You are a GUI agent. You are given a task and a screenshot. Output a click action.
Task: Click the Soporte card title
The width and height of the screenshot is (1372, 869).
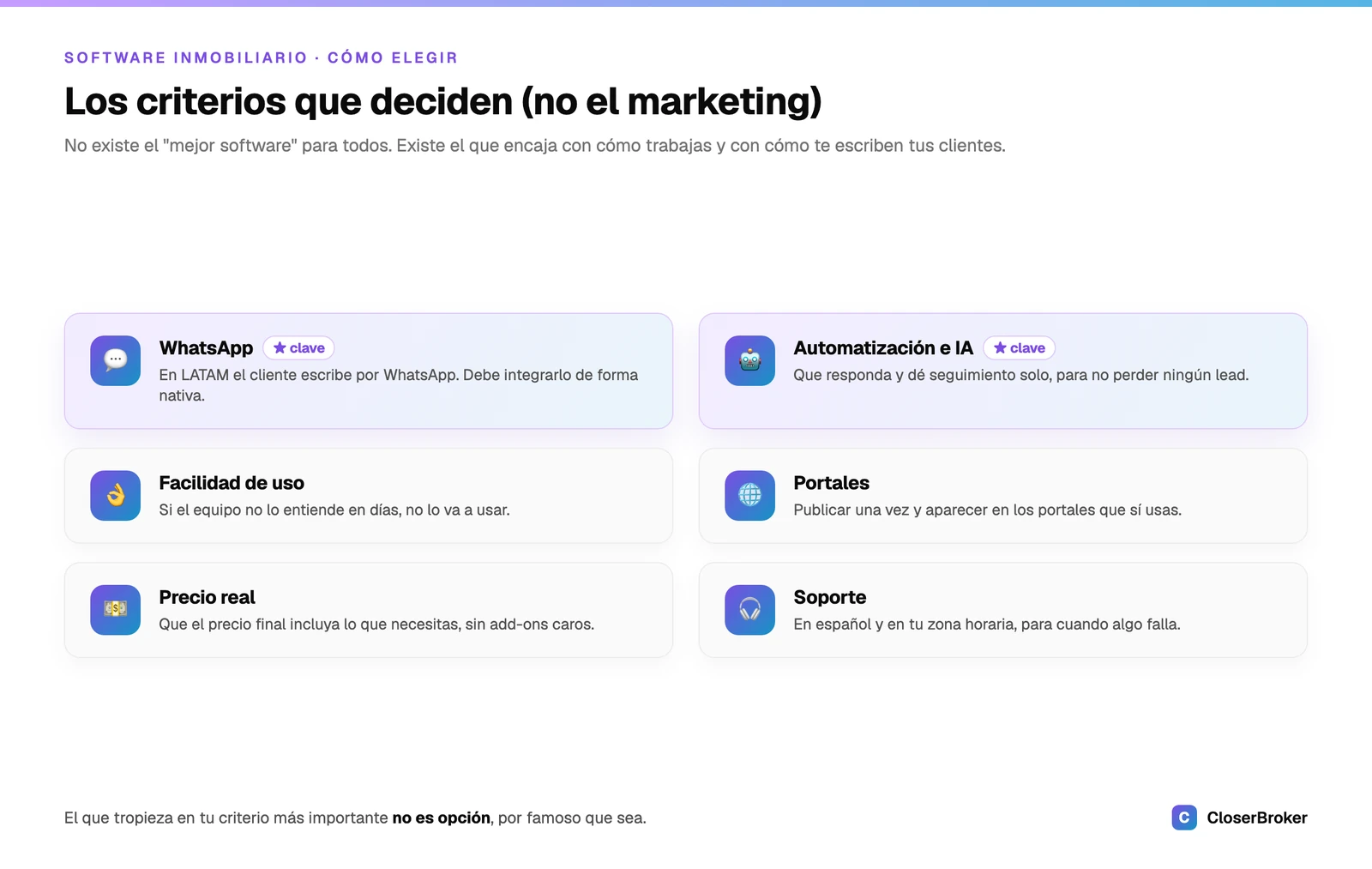830,597
